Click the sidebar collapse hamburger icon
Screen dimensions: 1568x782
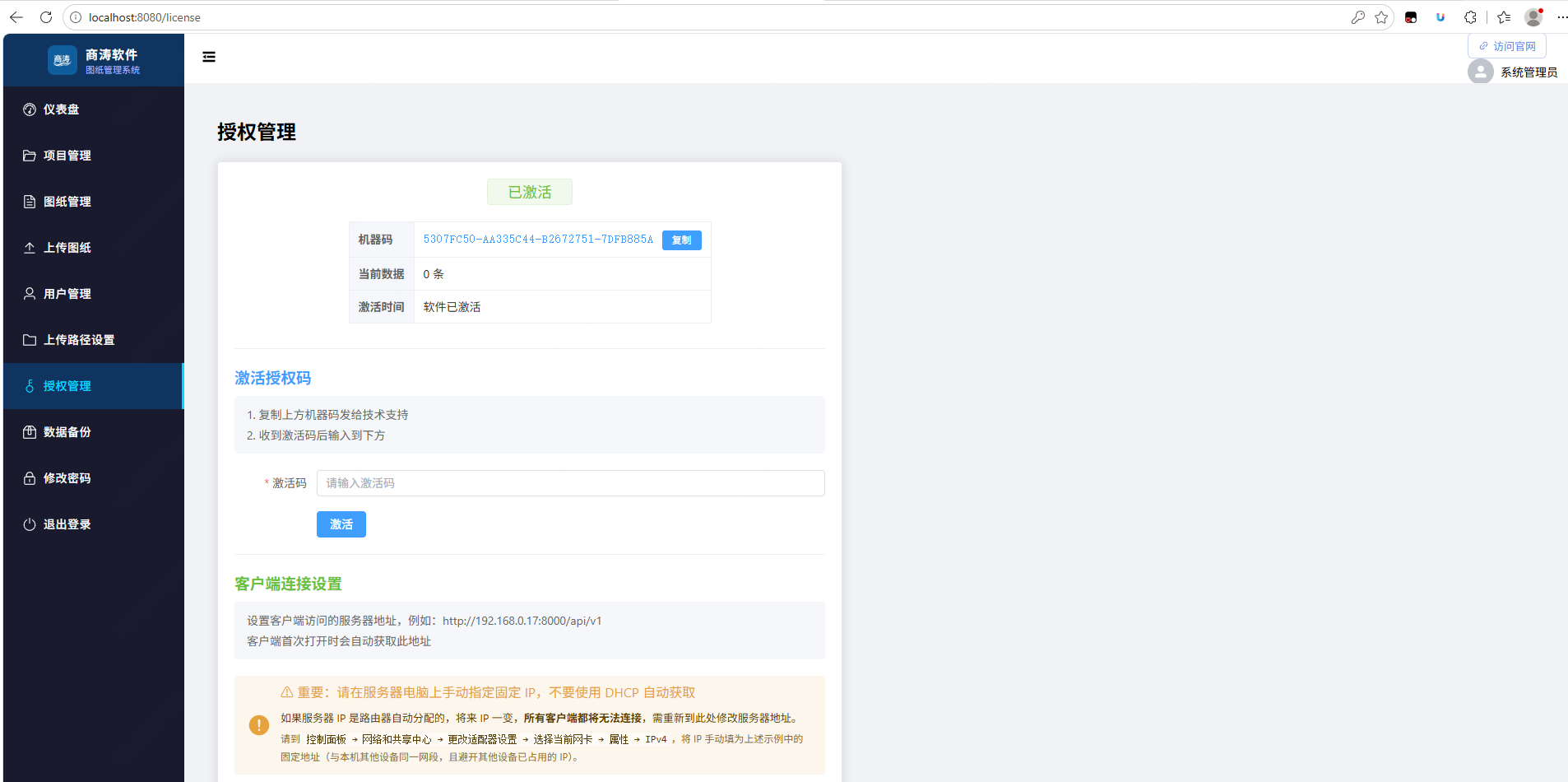209,57
